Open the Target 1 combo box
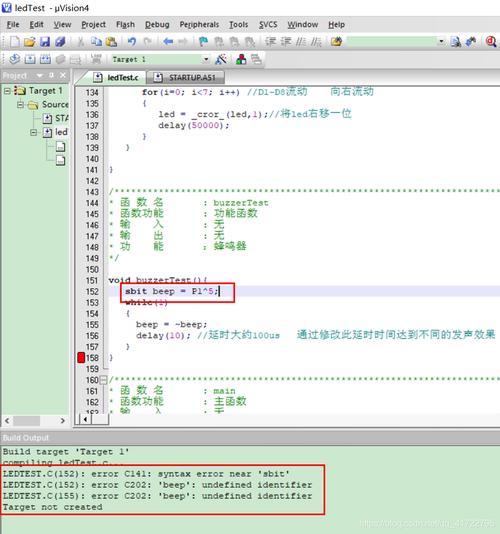The image size is (500, 534). point(160,59)
